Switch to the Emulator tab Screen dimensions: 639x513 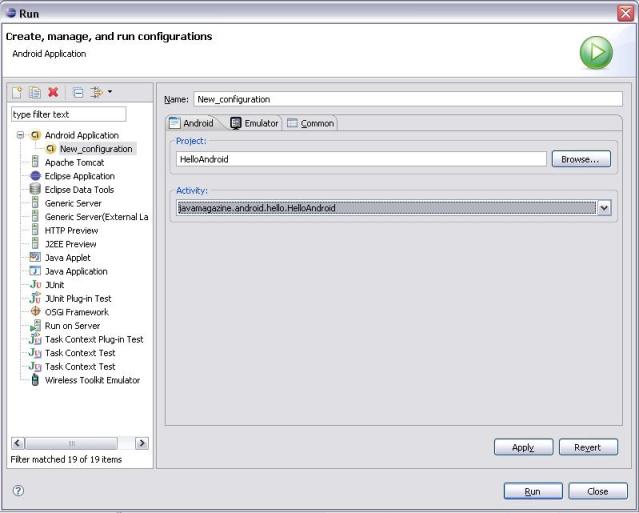pos(254,123)
